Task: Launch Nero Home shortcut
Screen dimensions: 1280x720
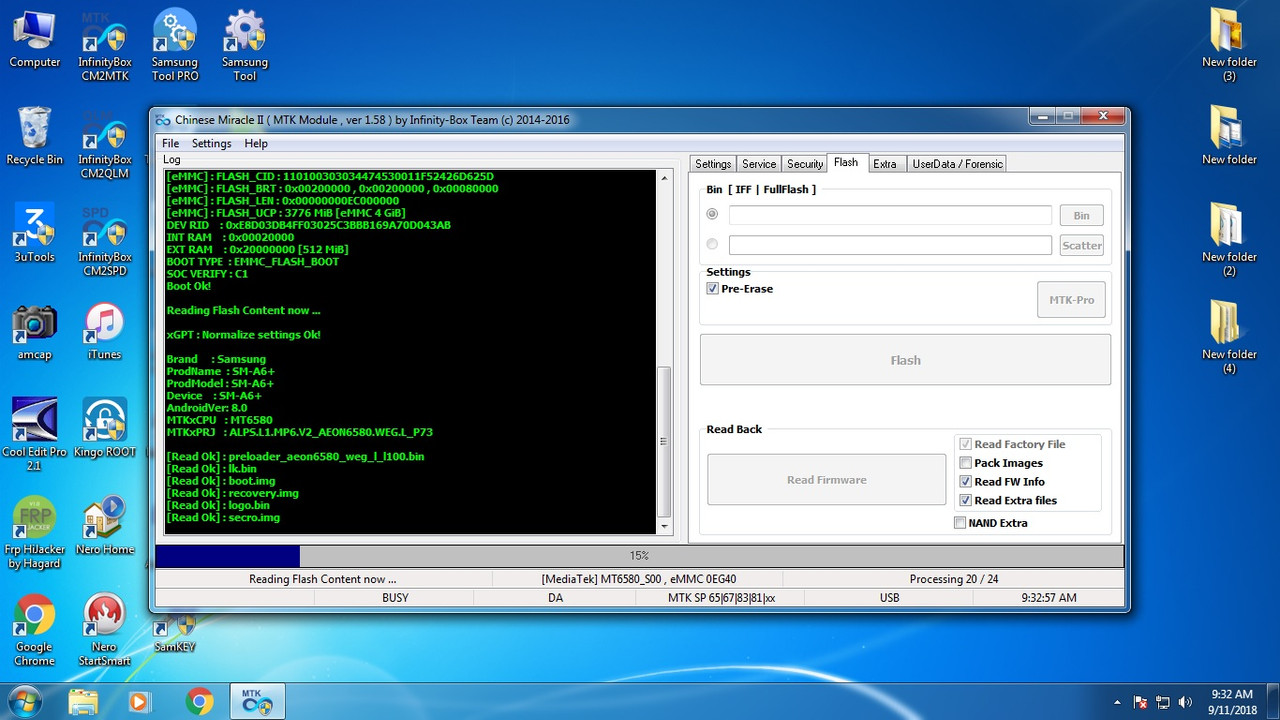Action: [x=104, y=526]
